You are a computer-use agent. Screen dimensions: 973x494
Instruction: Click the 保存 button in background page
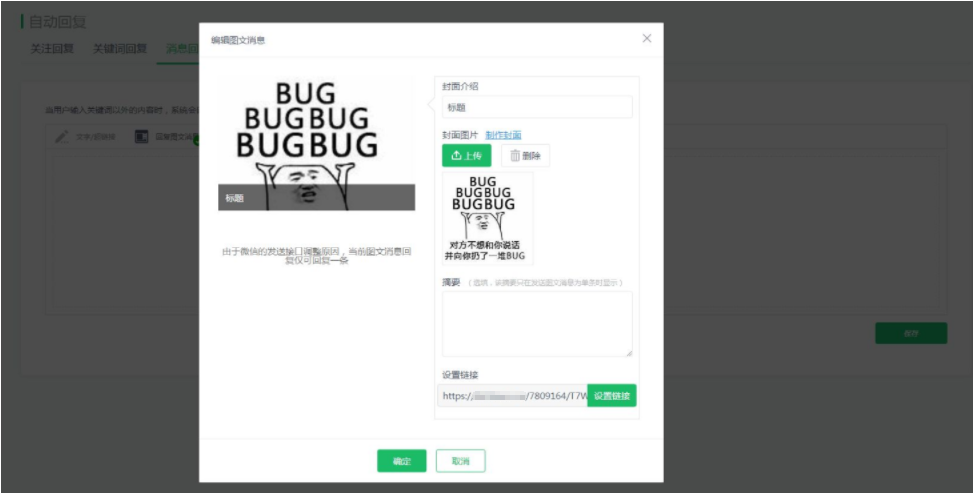911,333
